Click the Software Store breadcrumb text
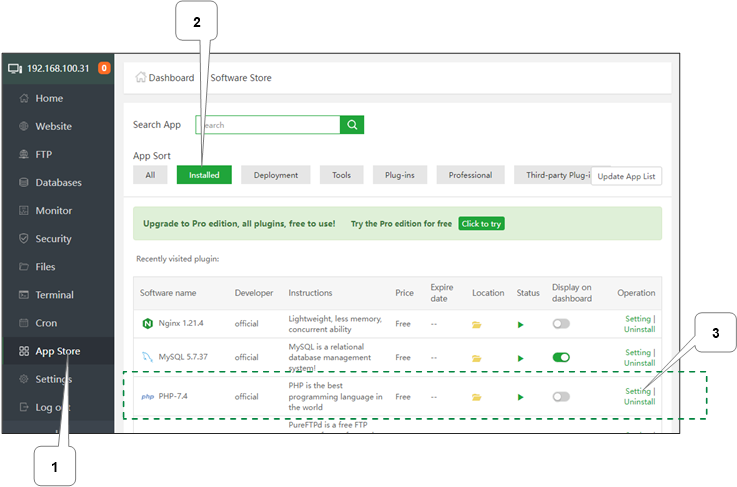The height and width of the screenshot is (487, 737). 241,78
